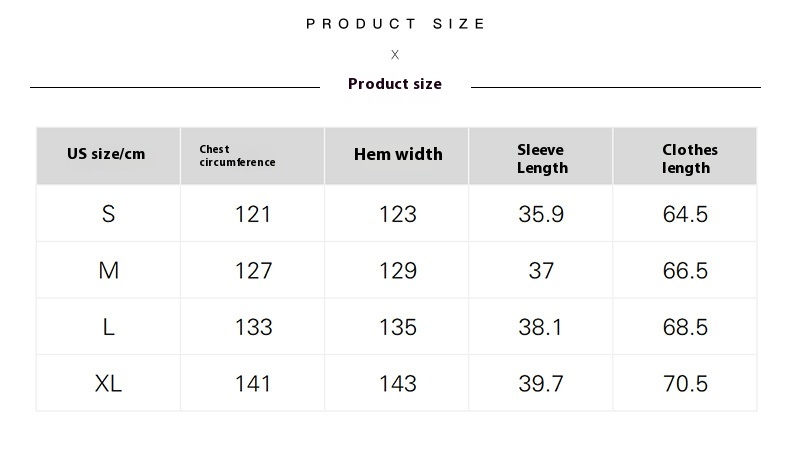Select the US size/cm column header

click(106, 154)
